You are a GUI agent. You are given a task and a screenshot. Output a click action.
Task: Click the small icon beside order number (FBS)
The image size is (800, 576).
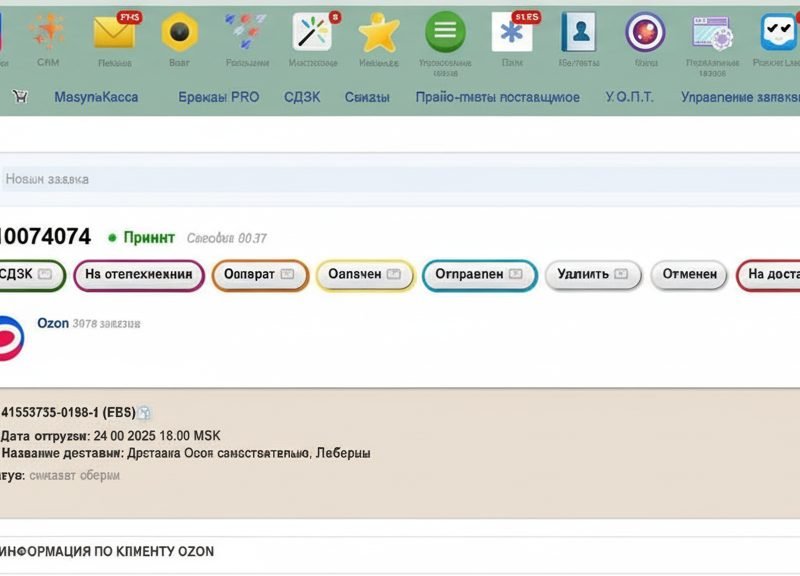point(145,413)
